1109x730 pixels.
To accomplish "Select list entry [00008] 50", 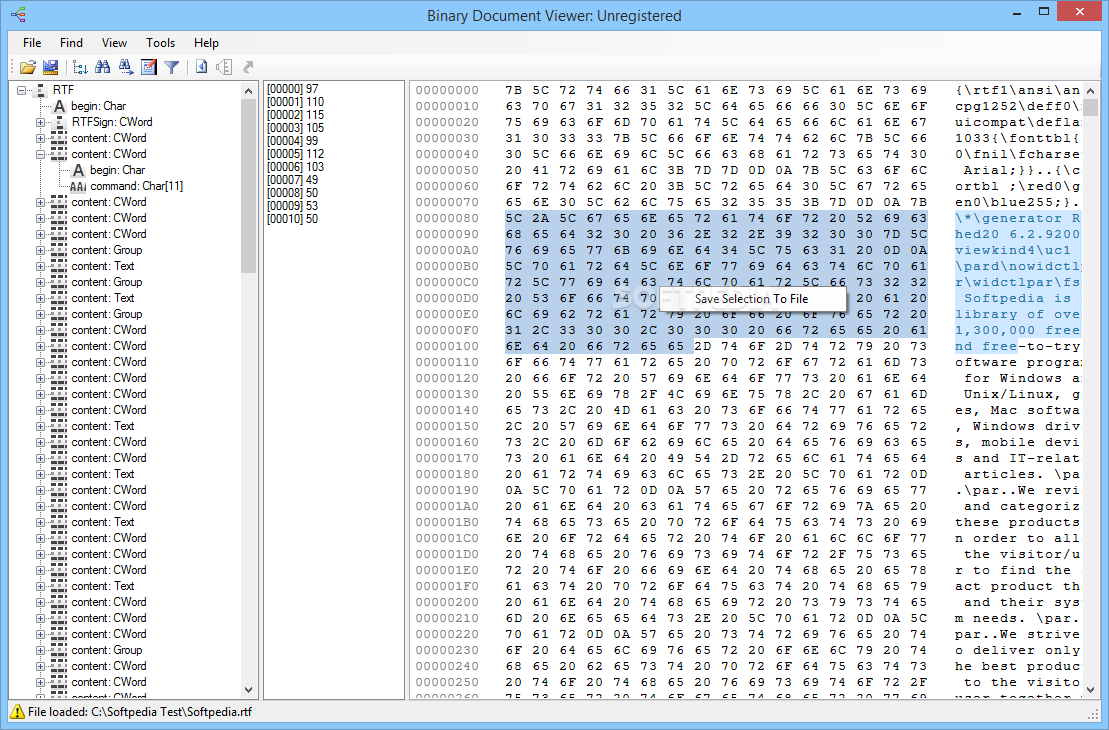I will click(293, 192).
